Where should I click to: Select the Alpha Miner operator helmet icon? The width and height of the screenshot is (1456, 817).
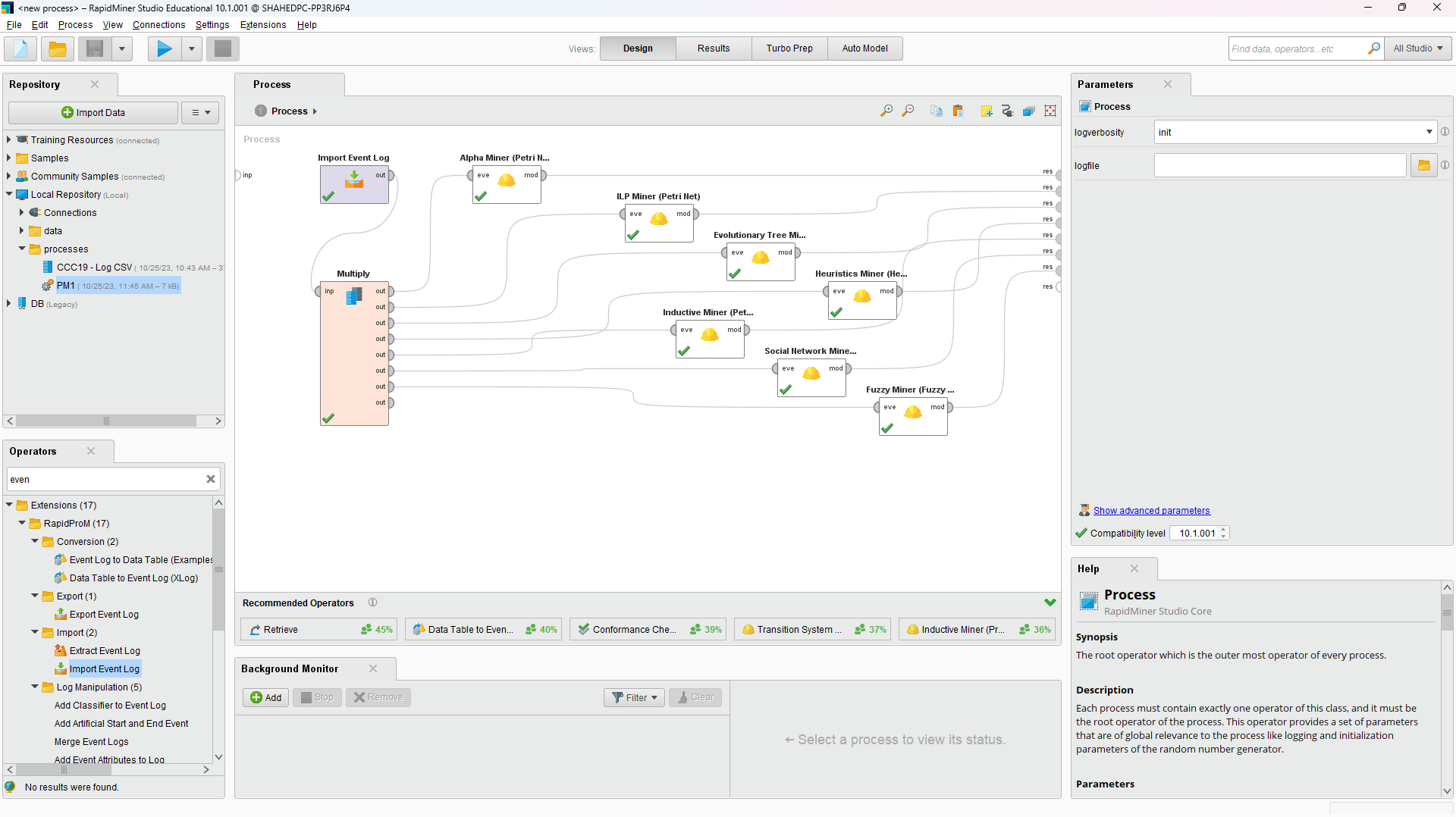point(507,180)
